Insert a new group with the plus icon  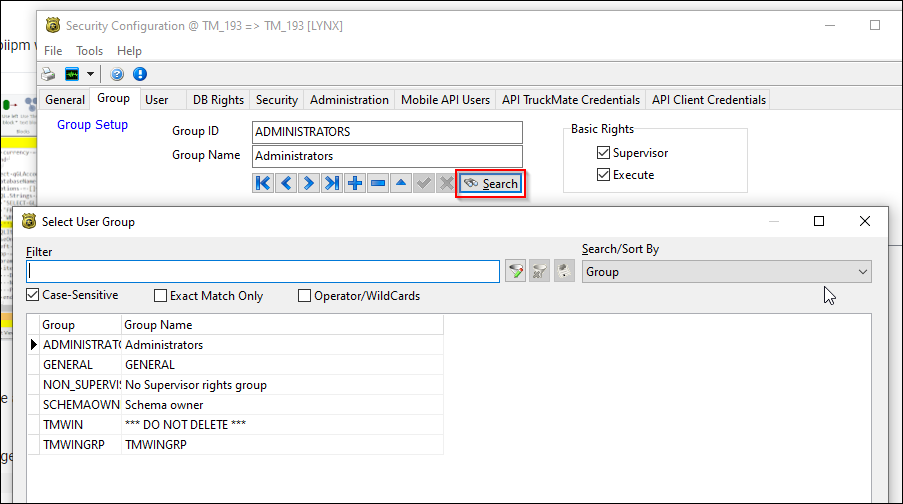coord(355,184)
